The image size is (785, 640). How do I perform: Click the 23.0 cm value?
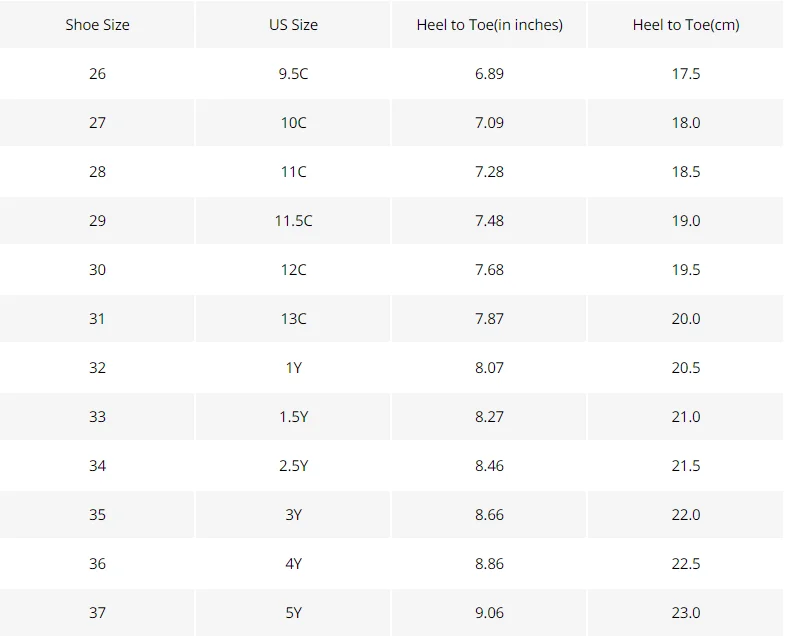click(686, 613)
